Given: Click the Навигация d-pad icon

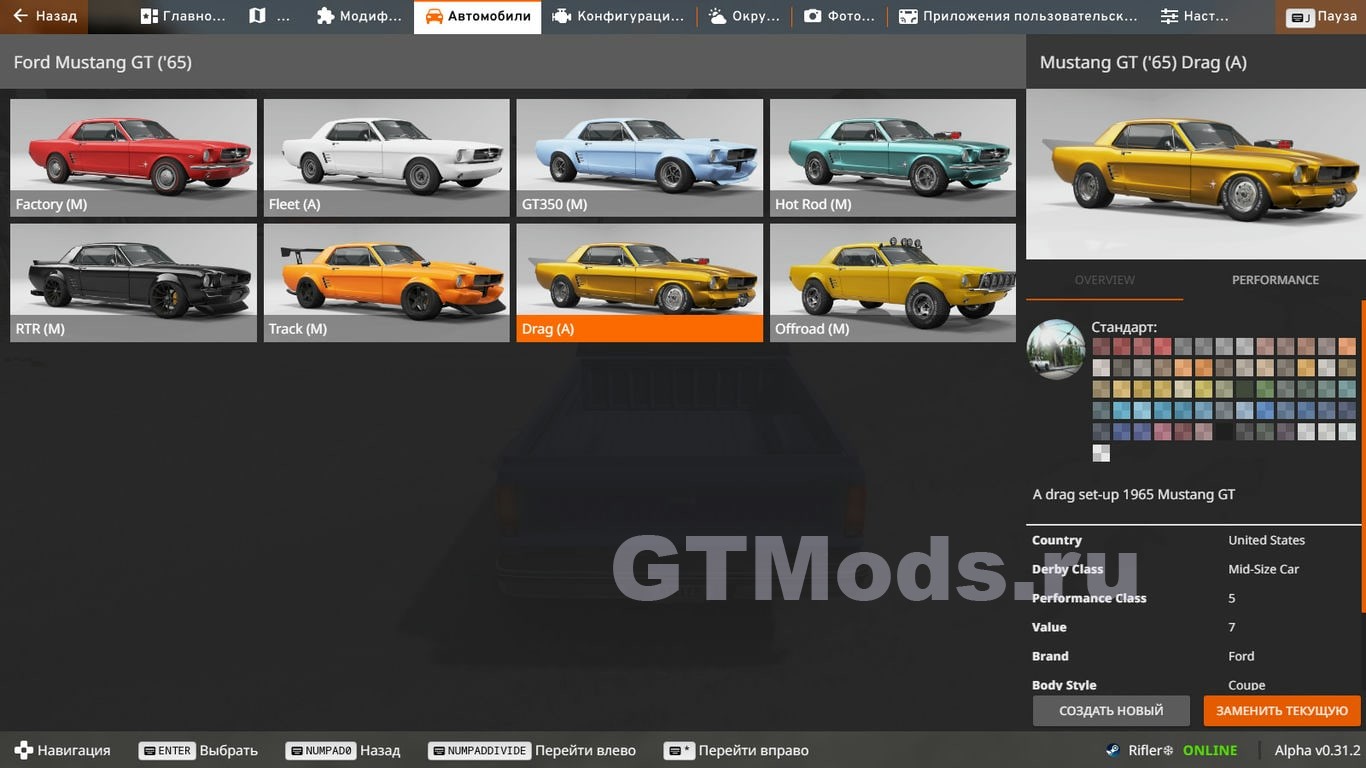Looking at the screenshot, I should [x=23, y=750].
